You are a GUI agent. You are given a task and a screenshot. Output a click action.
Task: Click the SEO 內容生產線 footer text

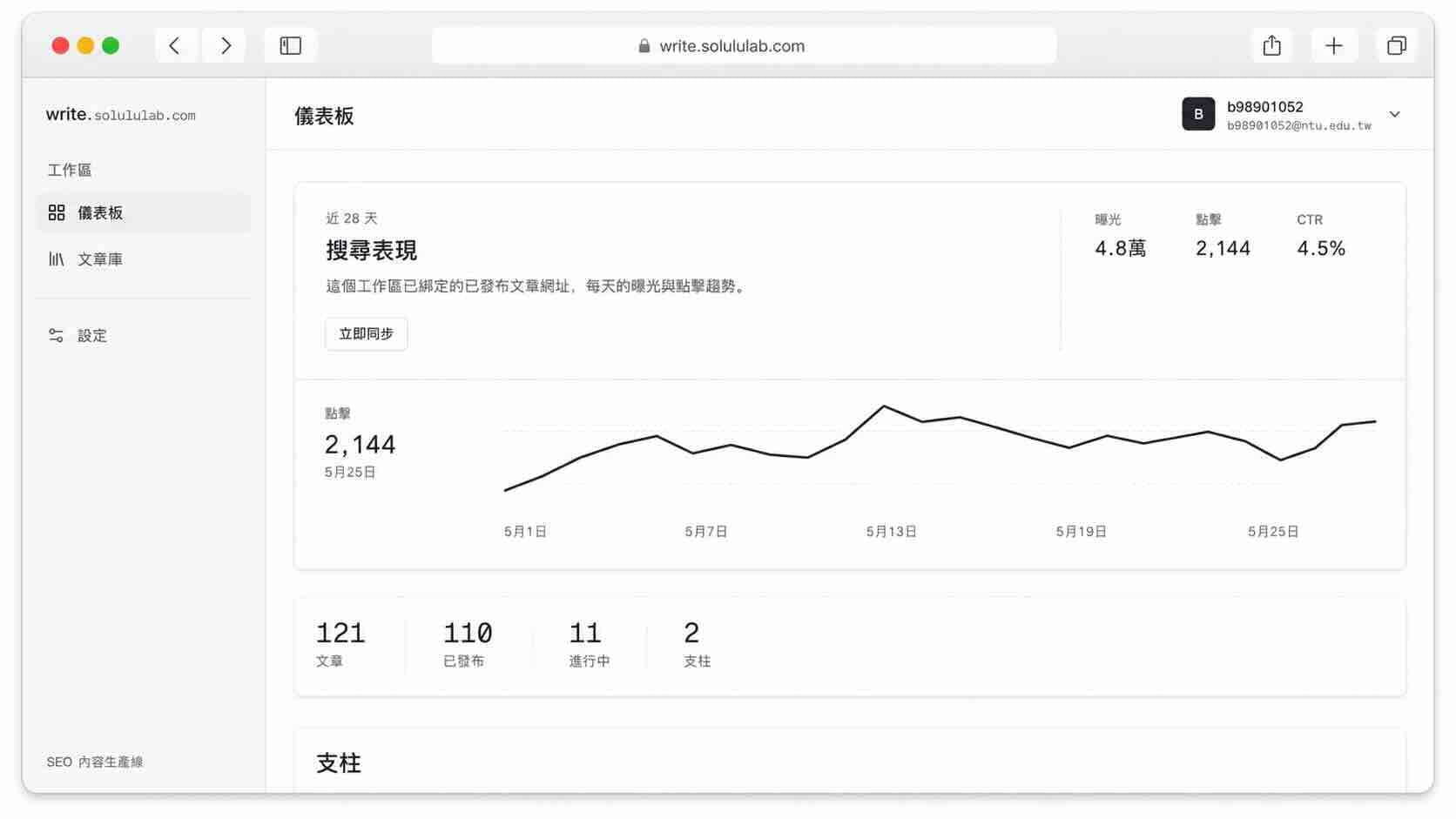95,762
